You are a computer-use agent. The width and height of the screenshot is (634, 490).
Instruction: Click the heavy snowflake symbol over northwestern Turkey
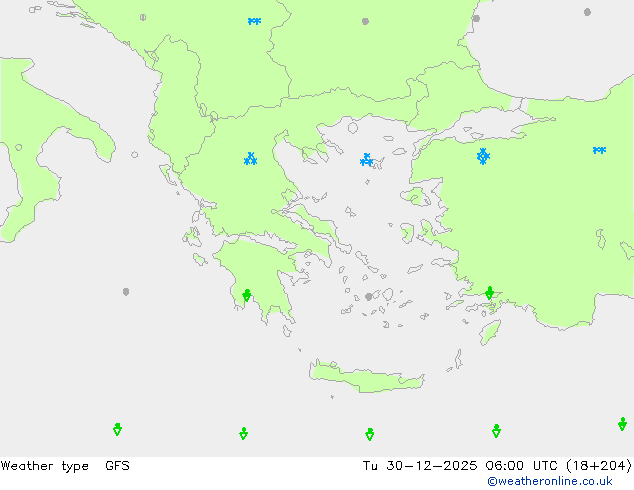pos(483,156)
